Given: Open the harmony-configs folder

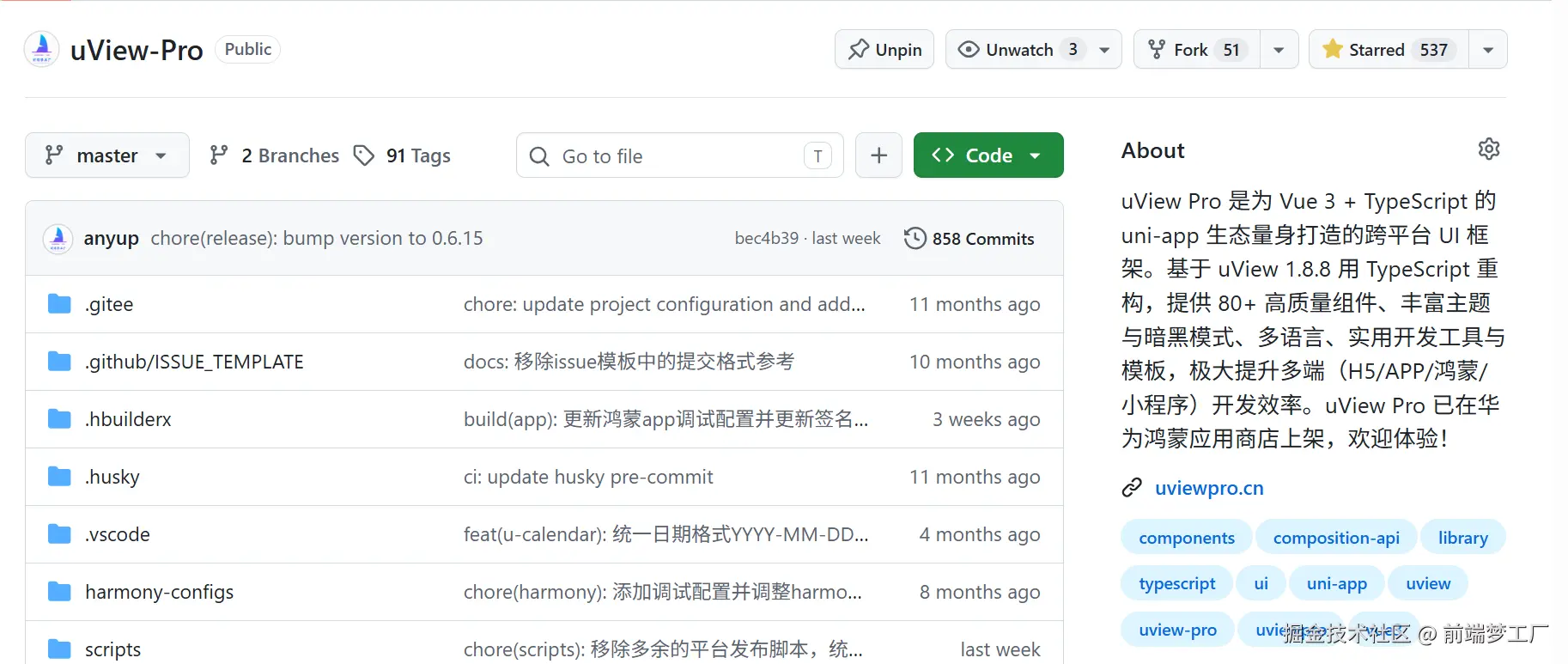Looking at the screenshot, I should point(159,592).
